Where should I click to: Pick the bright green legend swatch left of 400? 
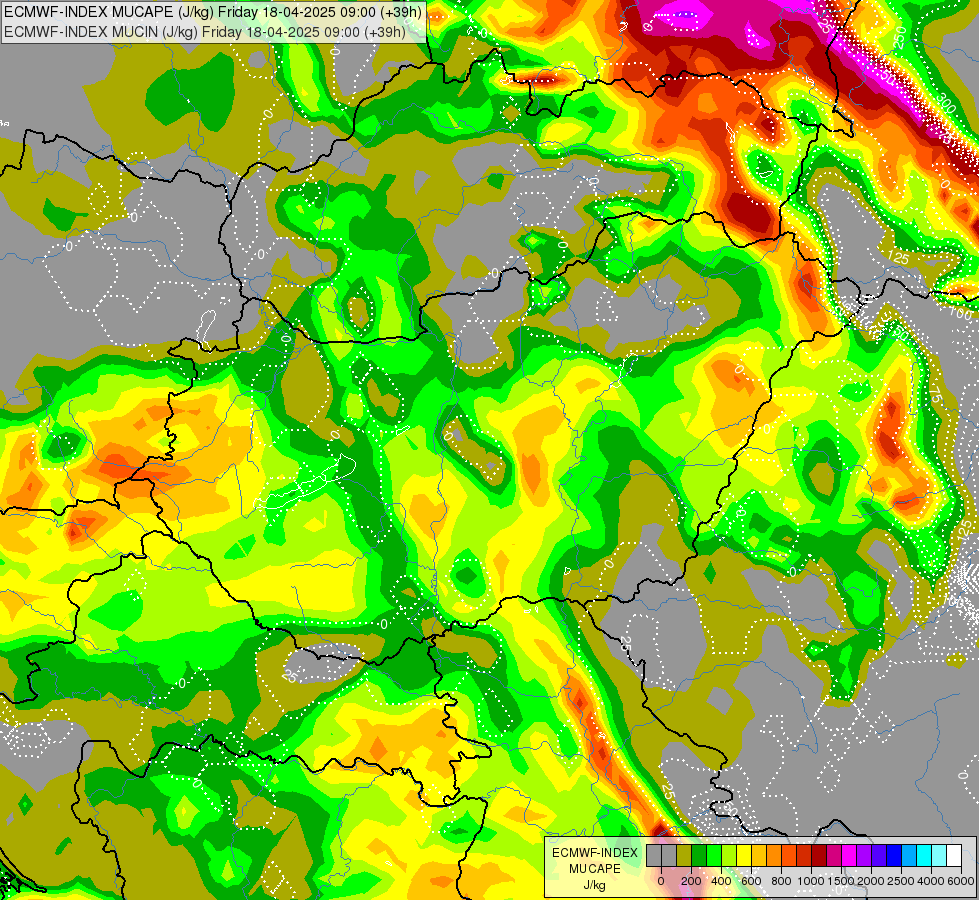pos(714,856)
